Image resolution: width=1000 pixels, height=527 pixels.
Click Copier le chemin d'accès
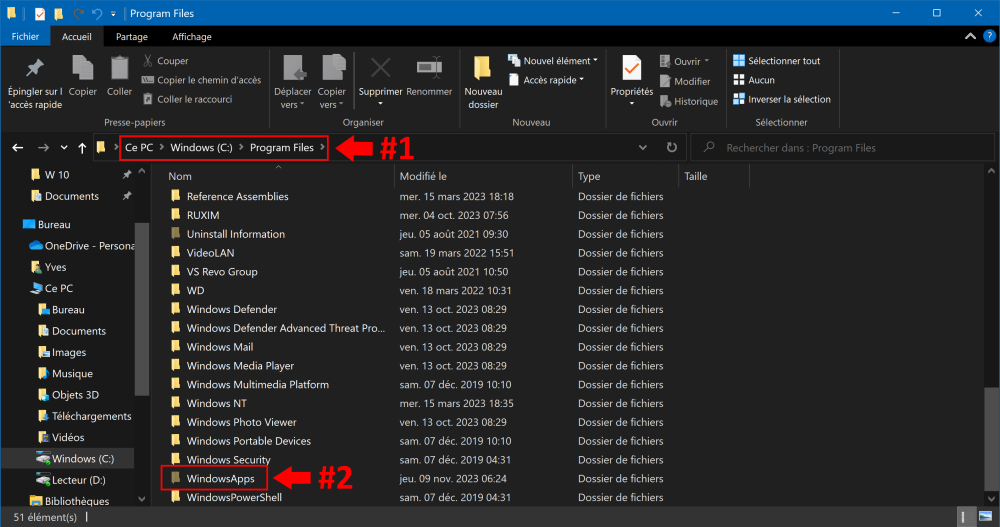click(202, 80)
